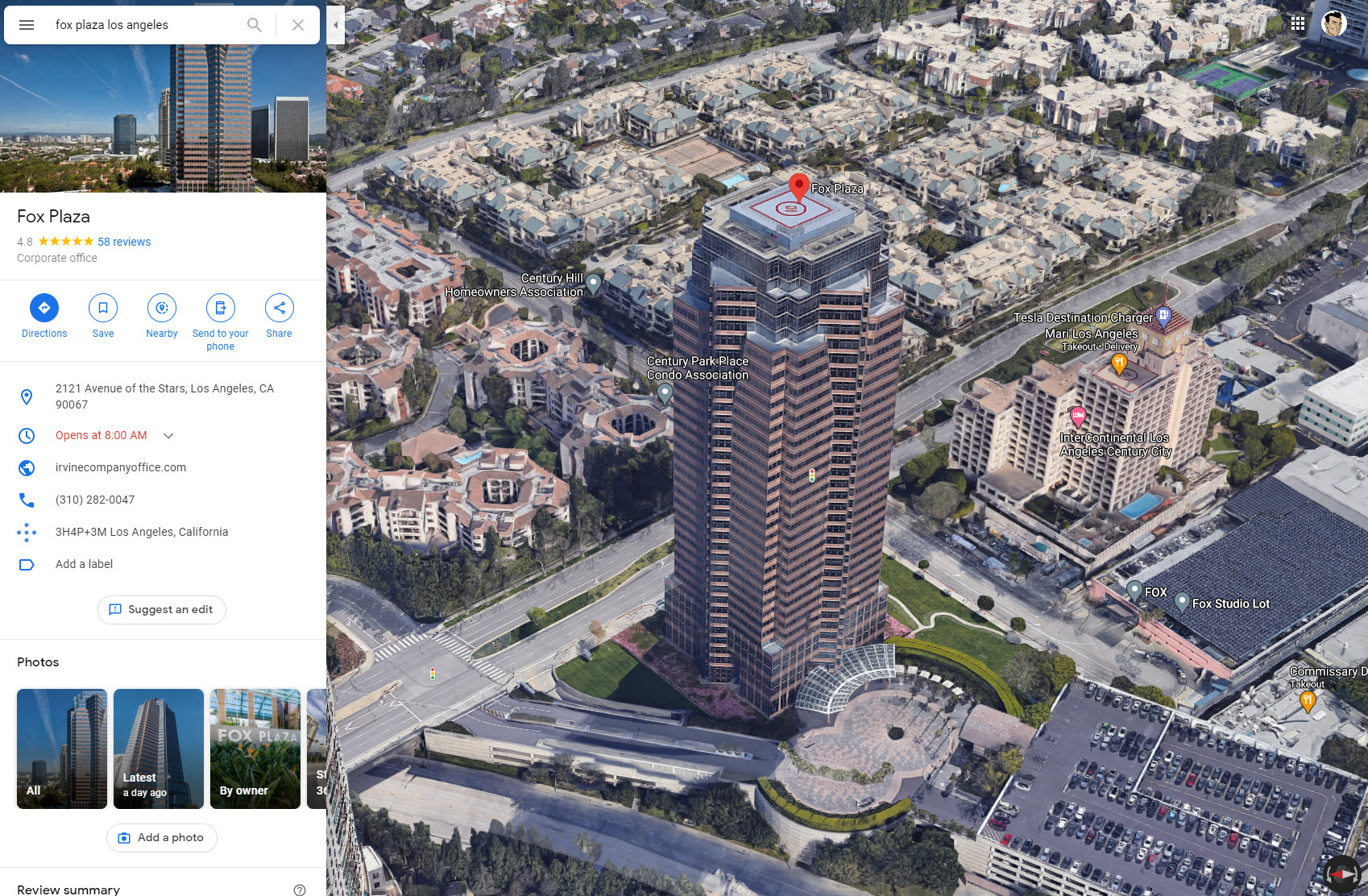1368x896 pixels.
Task: Get Directions to Fox Plaza
Action: click(44, 316)
